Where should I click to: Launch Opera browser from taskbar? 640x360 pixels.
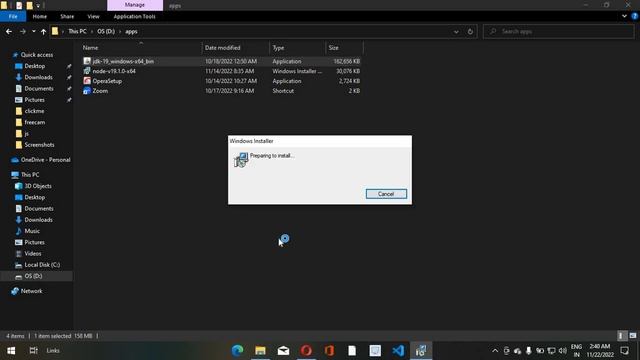(306, 351)
